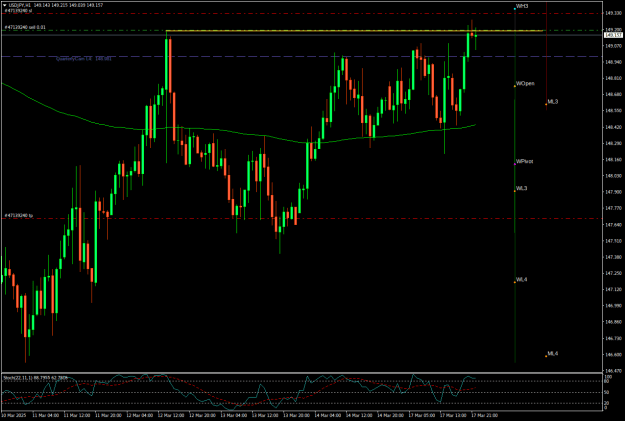Screen dimensions: 625x421
Task: Click the WOpen weekly open label
Action: coord(525,84)
